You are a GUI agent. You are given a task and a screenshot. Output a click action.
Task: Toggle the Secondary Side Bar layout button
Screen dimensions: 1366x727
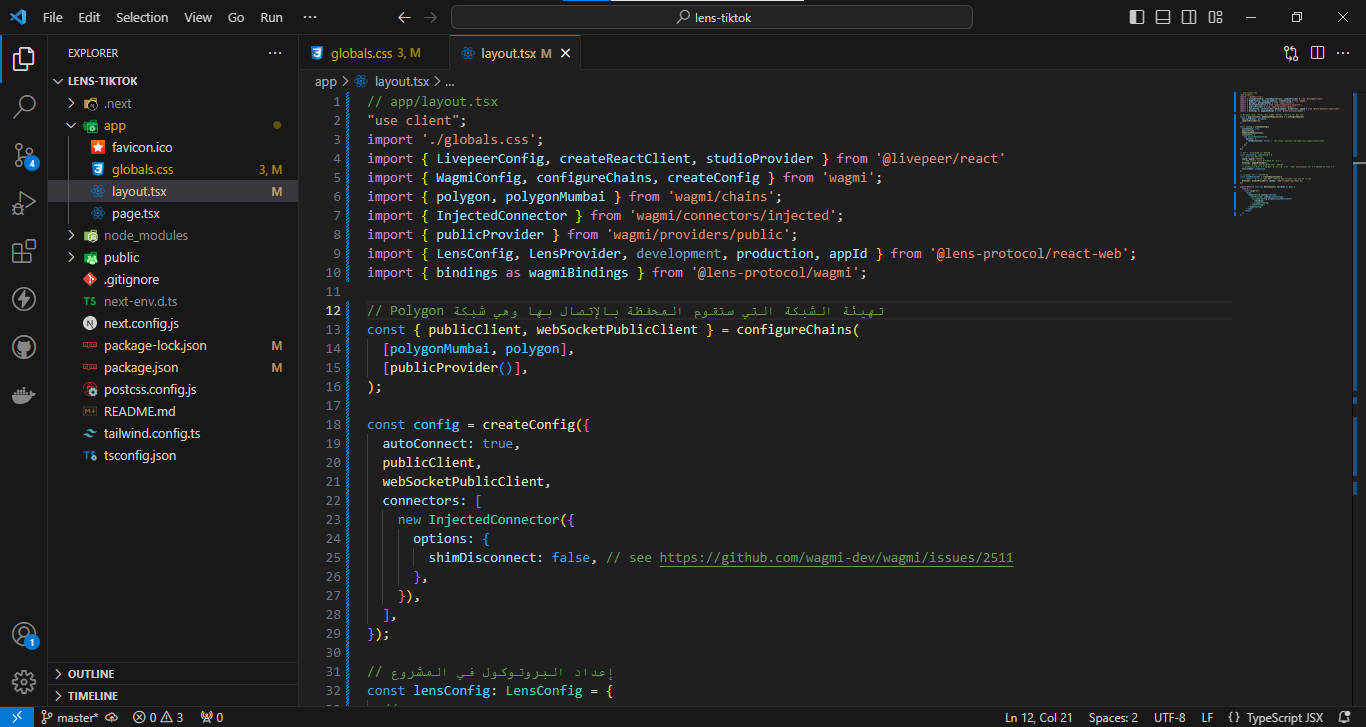(1189, 17)
